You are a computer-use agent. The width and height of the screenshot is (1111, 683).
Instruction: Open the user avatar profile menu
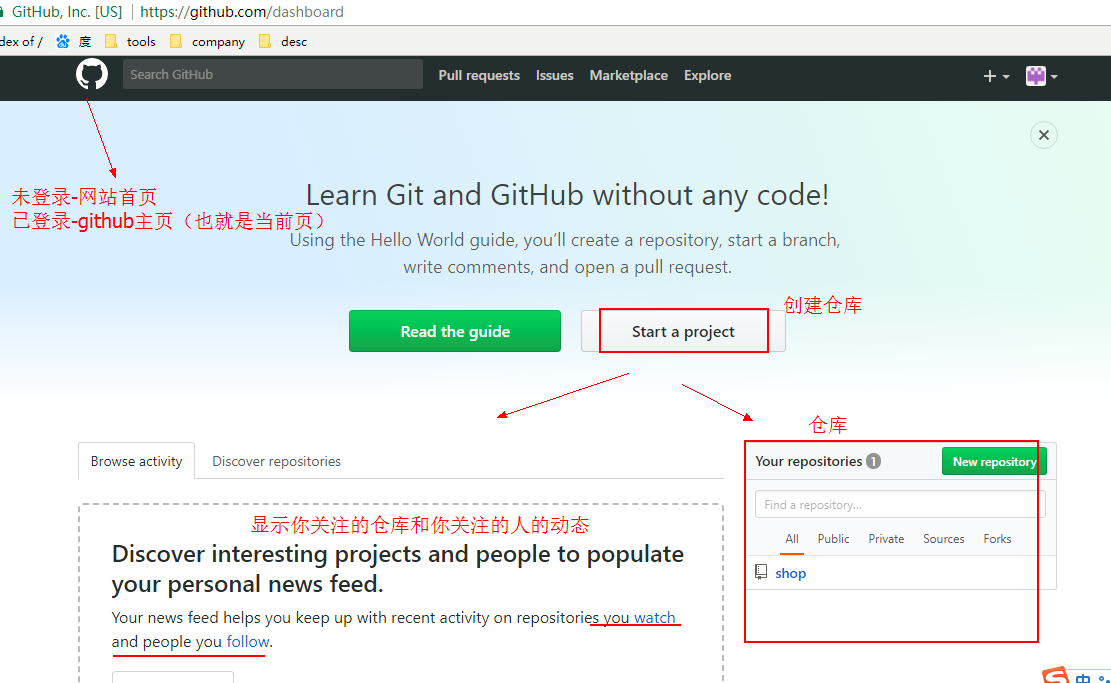point(1041,76)
